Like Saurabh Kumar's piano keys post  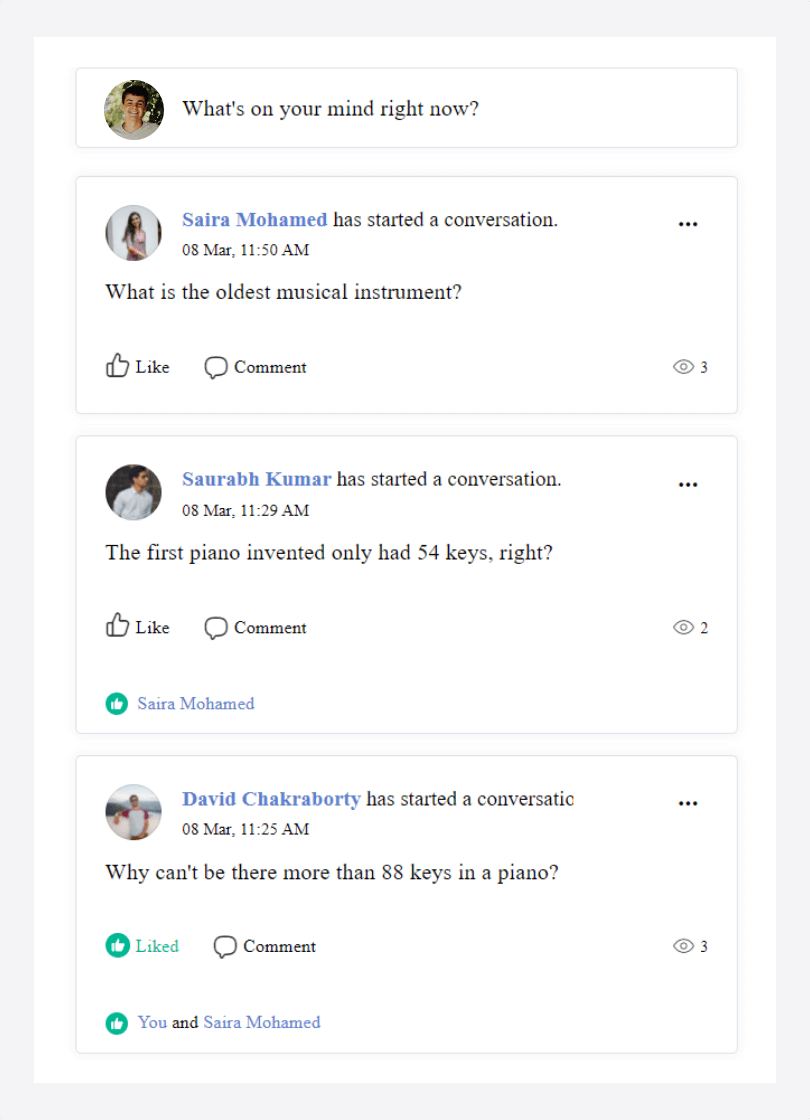pyautogui.click(x=138, y=626)
